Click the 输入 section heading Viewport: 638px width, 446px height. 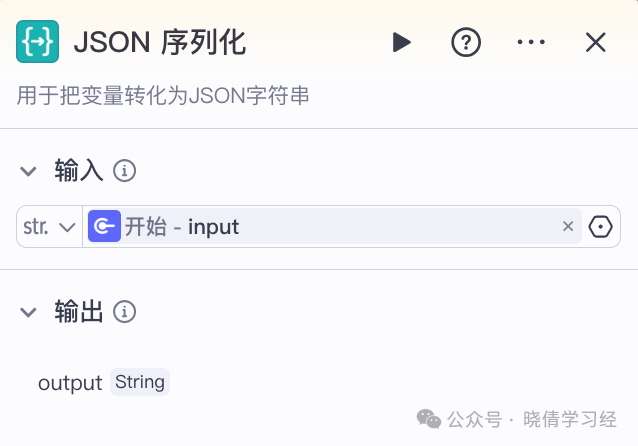click(79, 171)
